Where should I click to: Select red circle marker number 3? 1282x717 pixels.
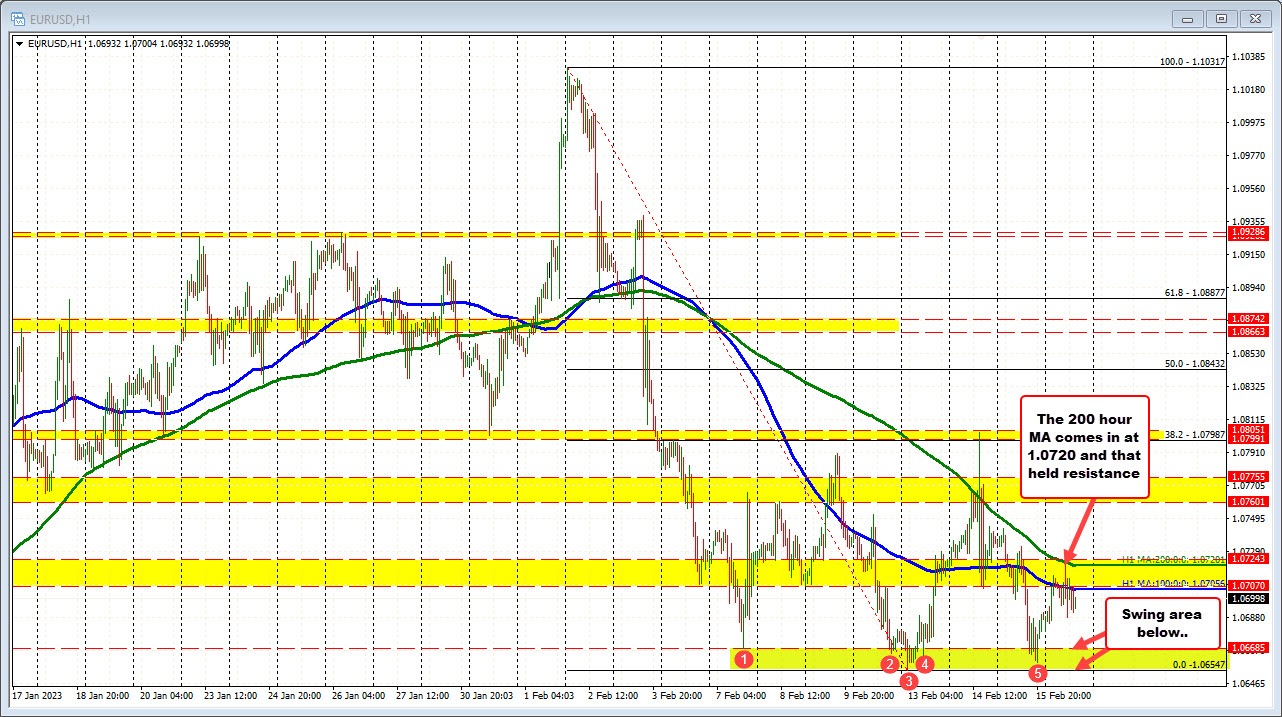click(x=908, y=681)
